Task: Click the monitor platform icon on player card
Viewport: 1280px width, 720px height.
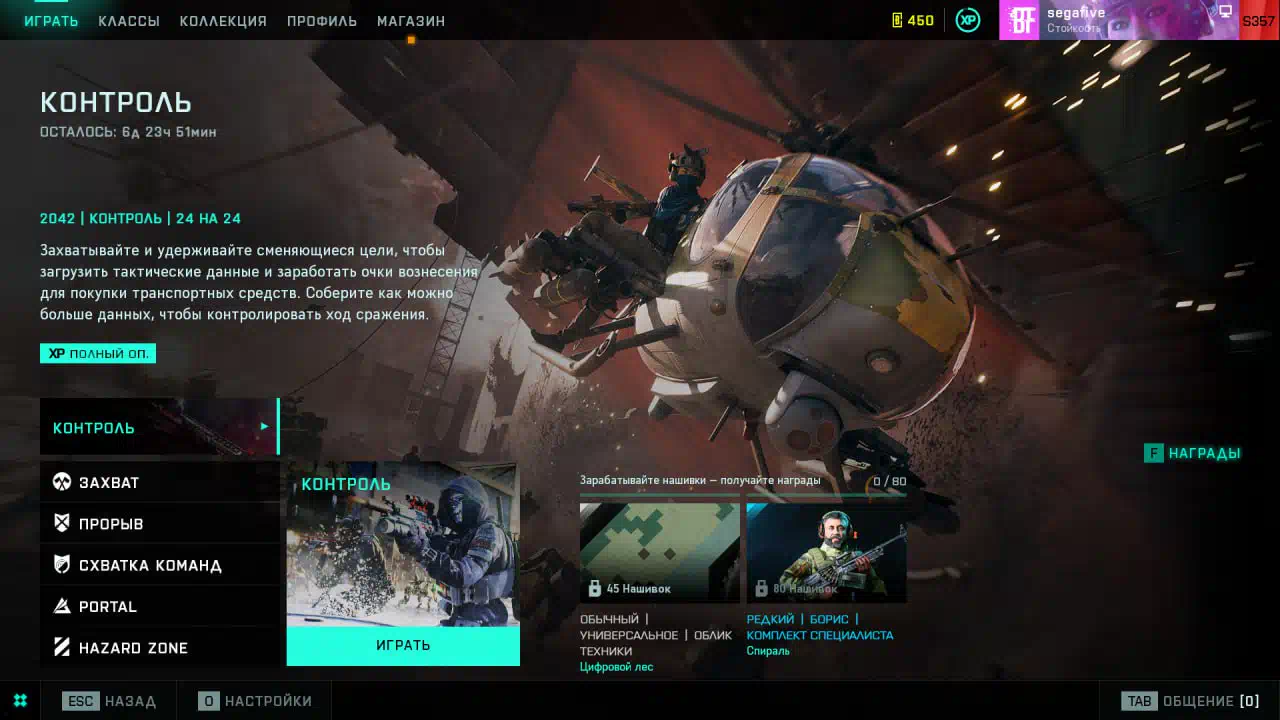Action: [x=1224, y=11]
